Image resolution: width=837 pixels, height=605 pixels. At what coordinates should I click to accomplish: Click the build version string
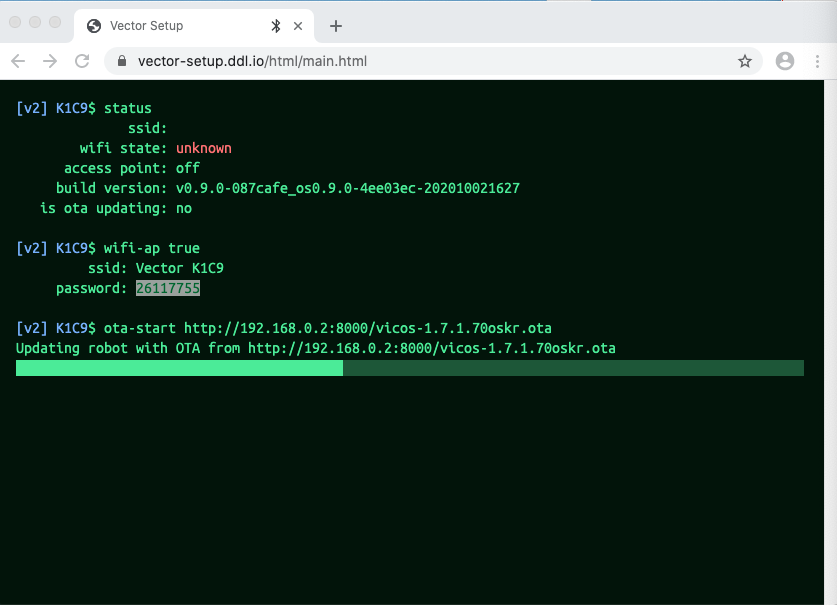[347, 188]
